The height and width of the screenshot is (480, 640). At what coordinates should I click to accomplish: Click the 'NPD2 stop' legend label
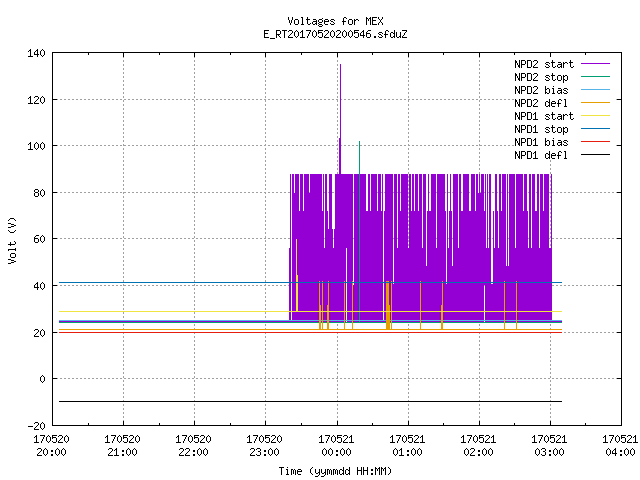click(x=541, y=77)
